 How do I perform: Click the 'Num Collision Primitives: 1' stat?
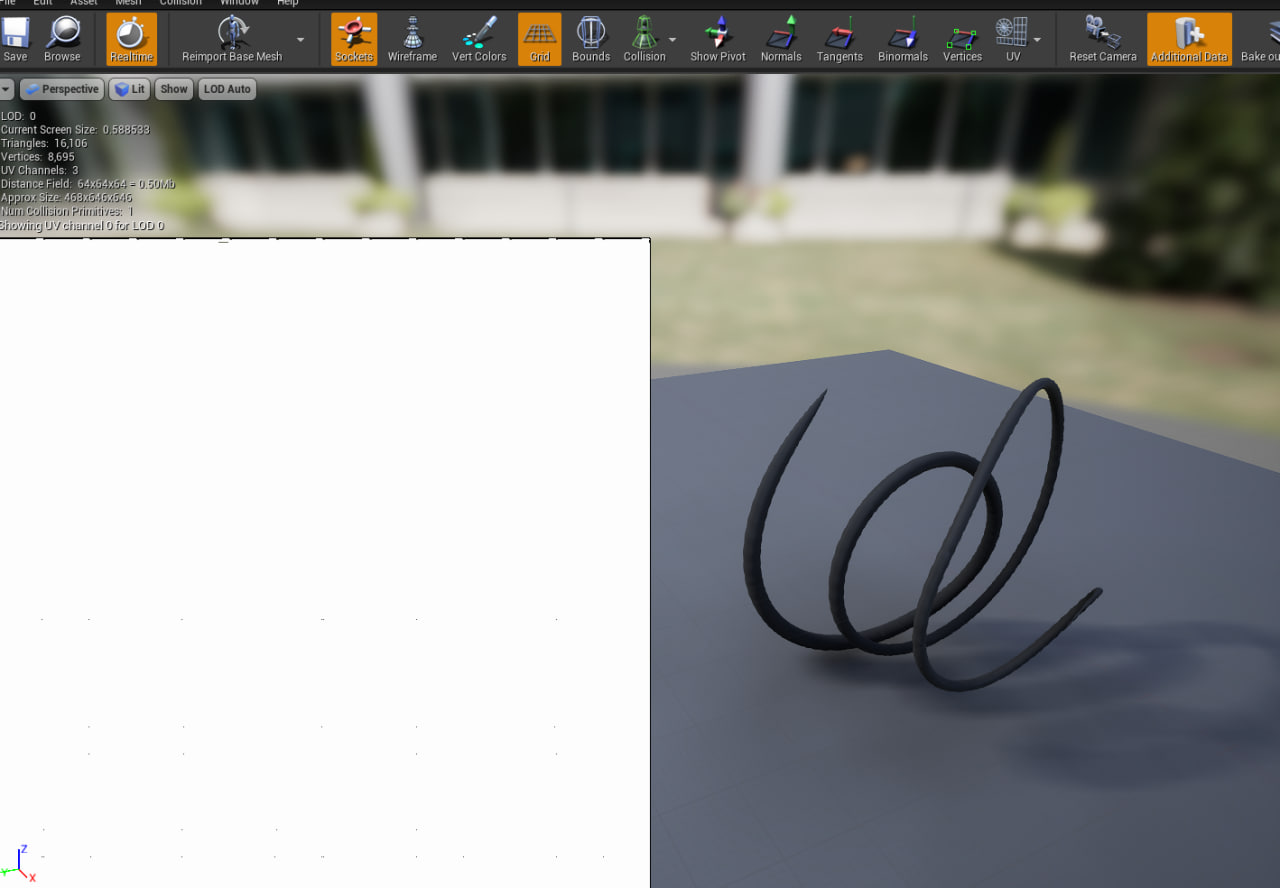(67, 211)
